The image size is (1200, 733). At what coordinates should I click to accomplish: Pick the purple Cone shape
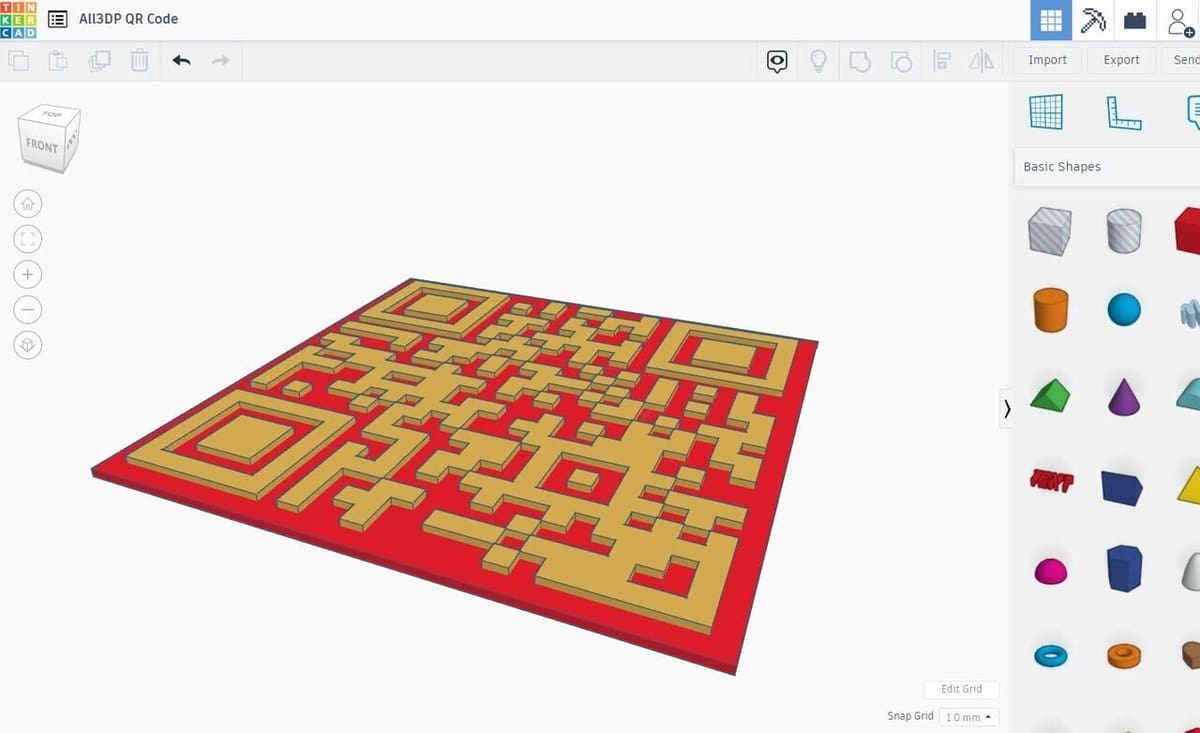coord(1124,395)
